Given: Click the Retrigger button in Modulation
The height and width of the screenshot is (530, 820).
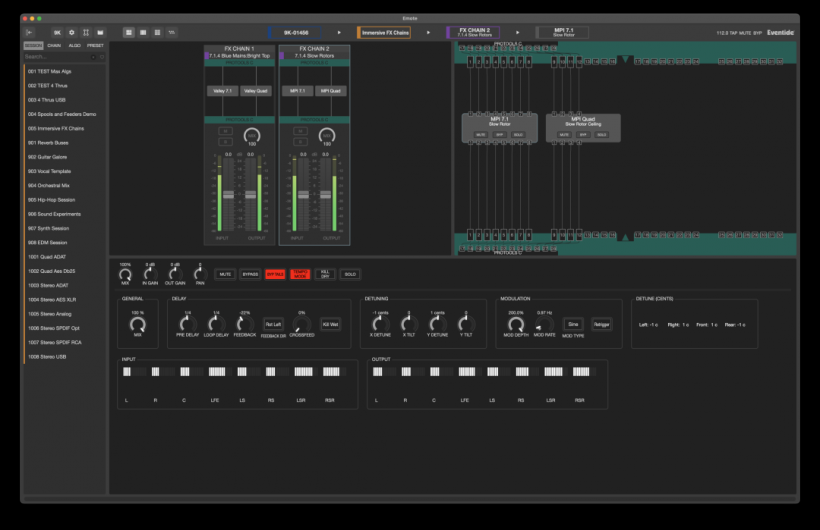Looking at the screenshot, I should [601, 324].
